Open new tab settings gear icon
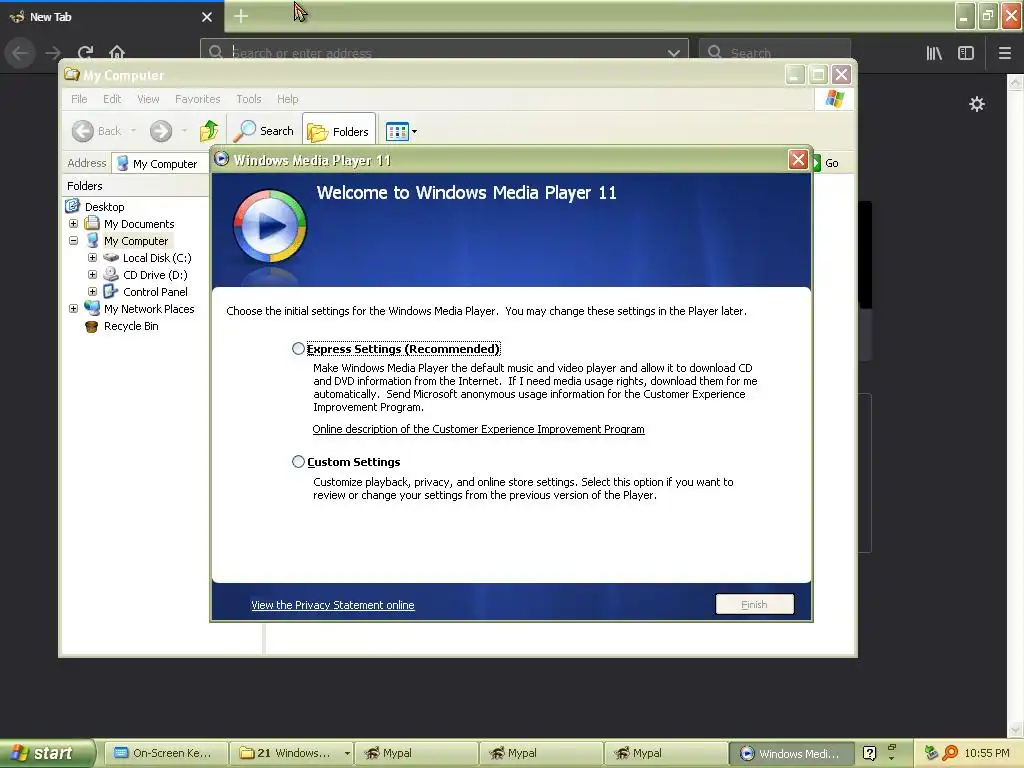Screen dimensions: 1024x768 click(x=976, y=104)
